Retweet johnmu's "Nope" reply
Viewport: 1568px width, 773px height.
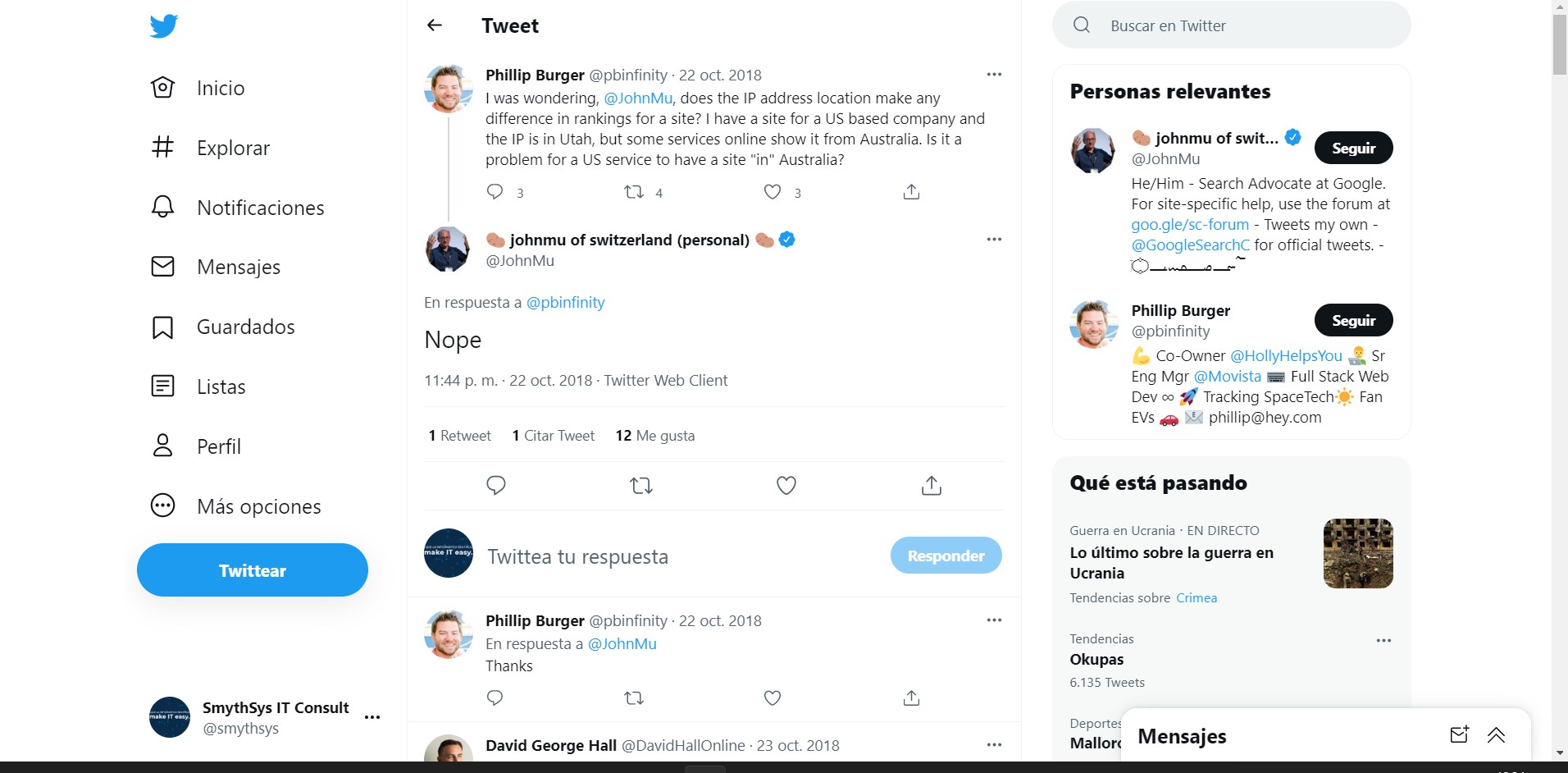(x=640, y=486)
